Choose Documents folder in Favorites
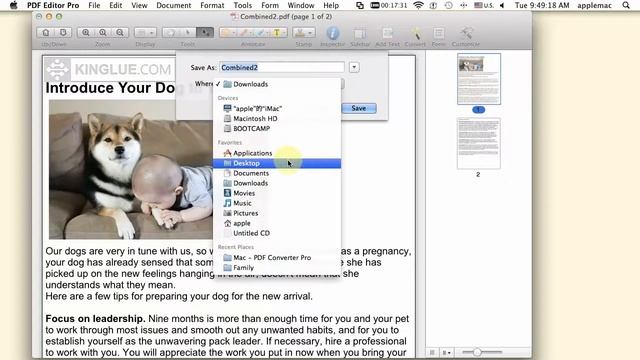The image size is (640, 360). click(277, 173)
